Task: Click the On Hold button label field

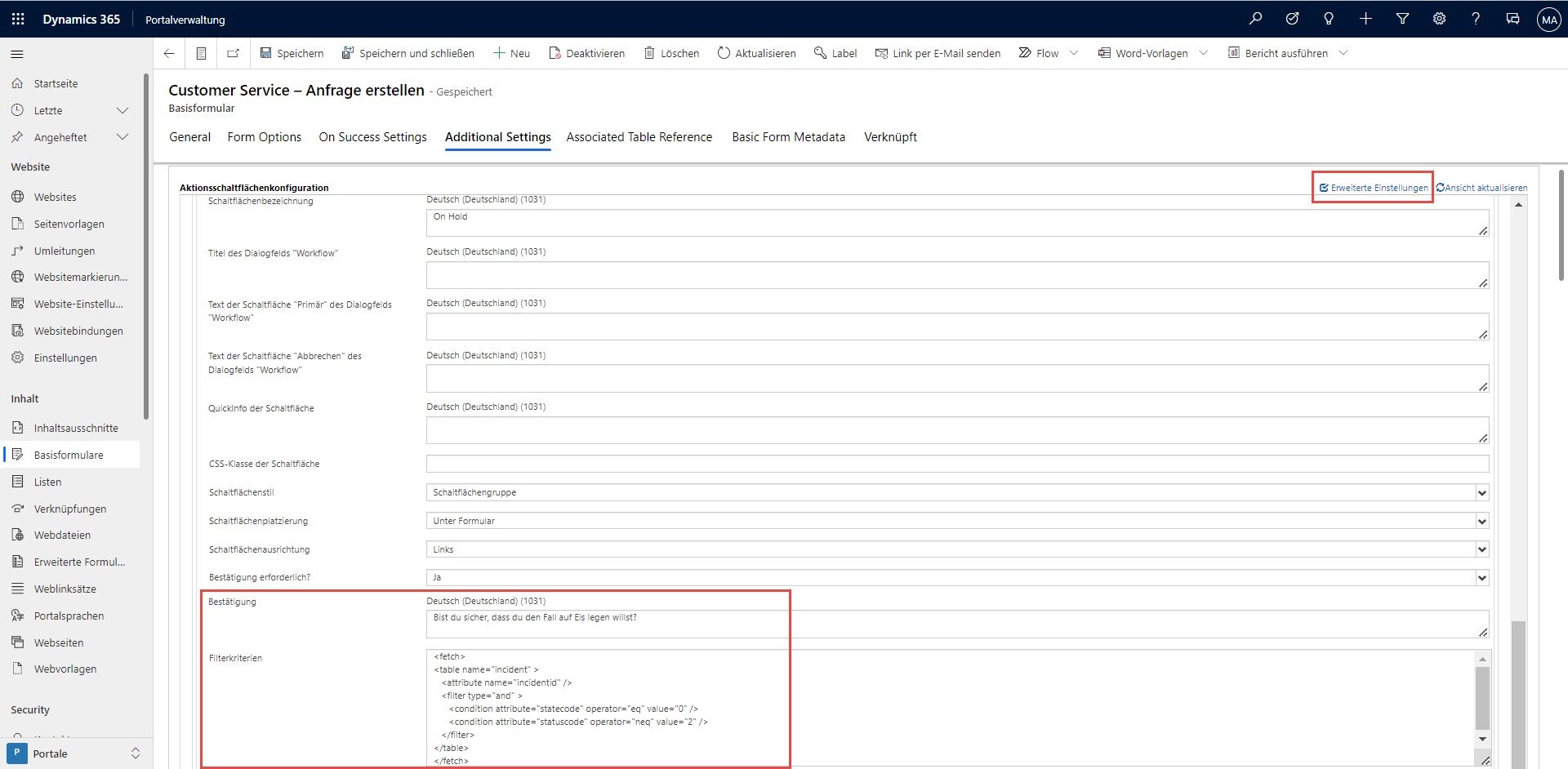Action: click(x=957, y=223)
